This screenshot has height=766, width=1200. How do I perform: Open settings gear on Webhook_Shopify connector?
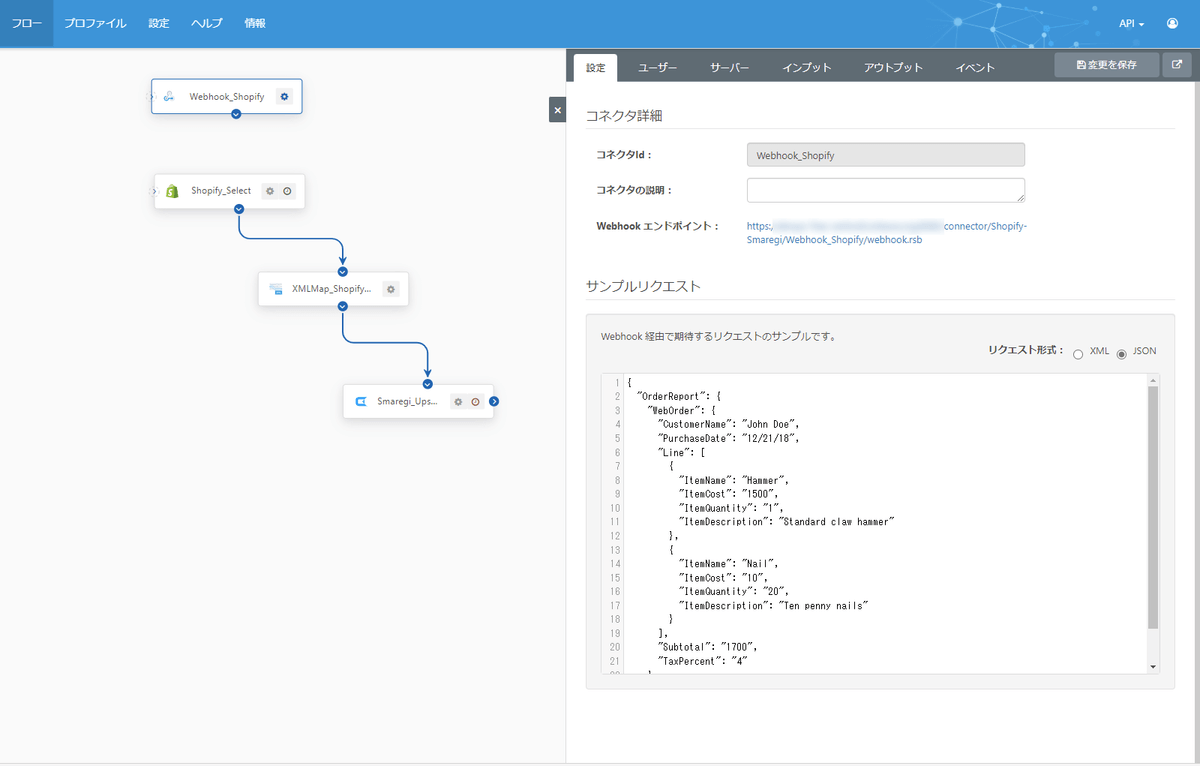284,97
